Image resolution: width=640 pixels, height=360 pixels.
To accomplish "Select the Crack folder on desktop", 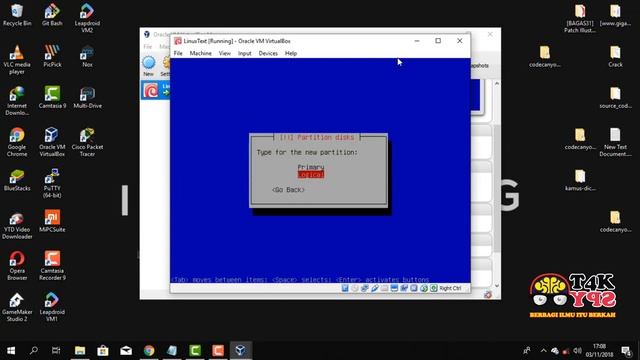I will pyautogui.click(x=615, y=56).
